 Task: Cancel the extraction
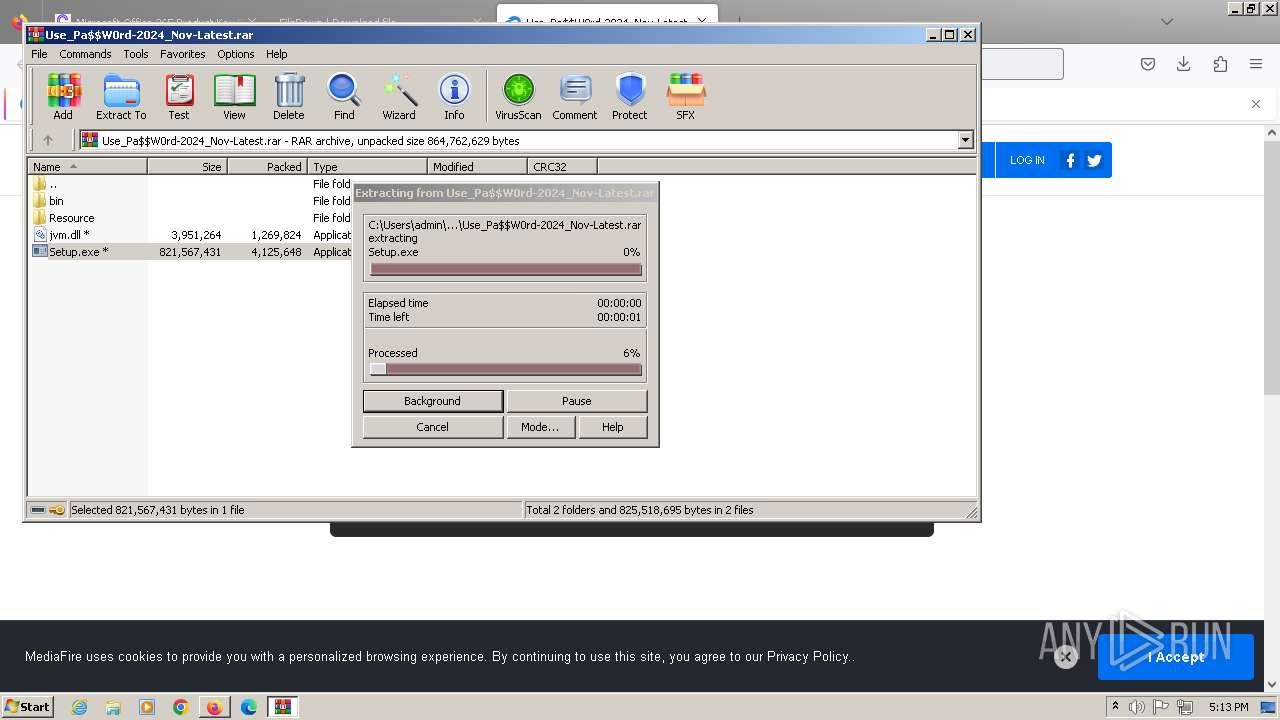pos(432,427)
